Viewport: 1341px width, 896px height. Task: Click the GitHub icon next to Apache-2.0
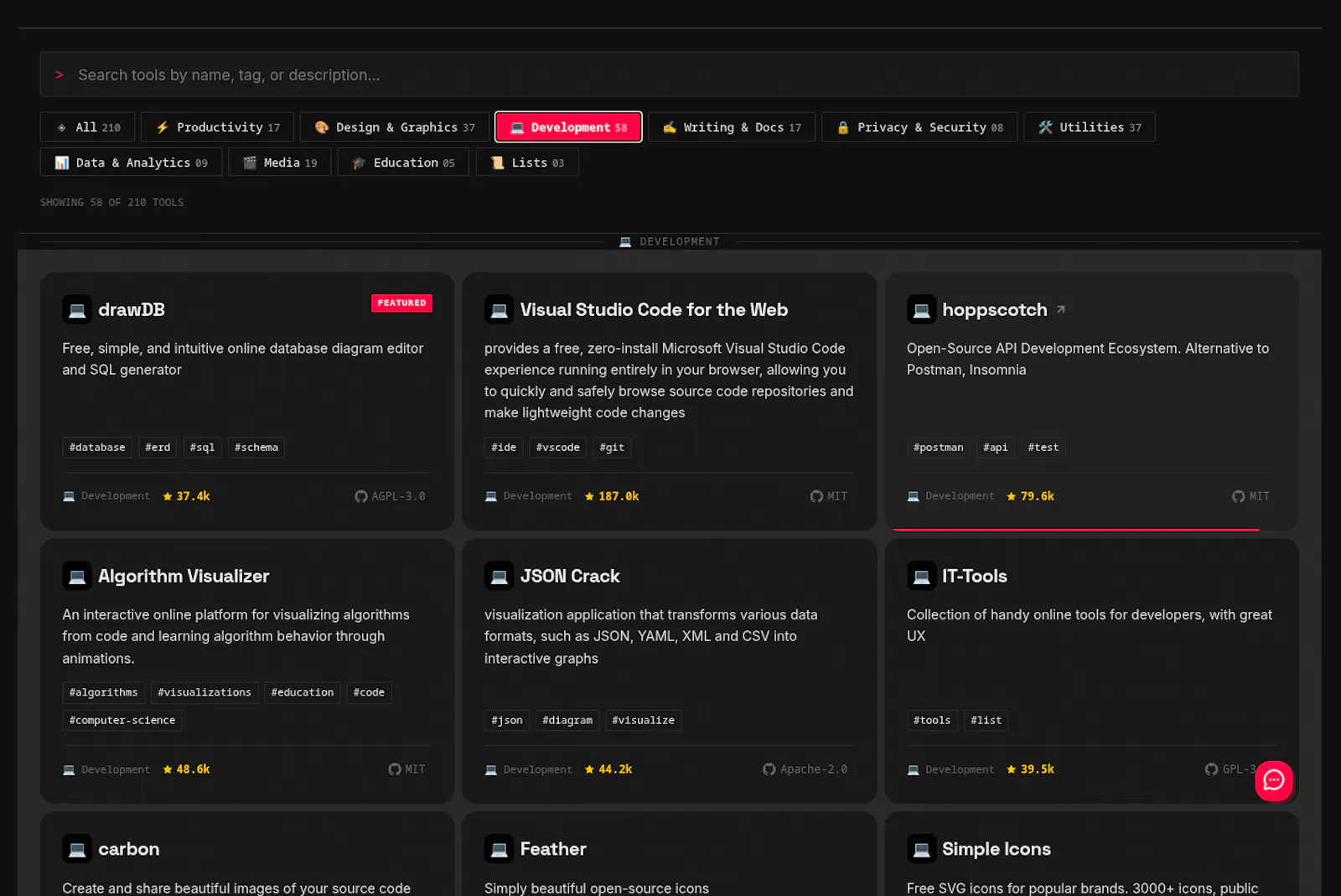(x=769, y=769)
